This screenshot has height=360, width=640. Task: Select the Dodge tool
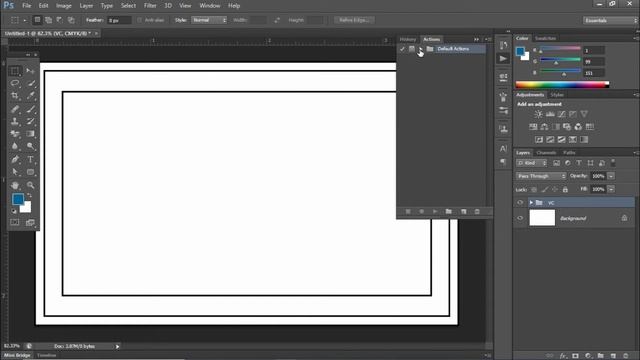[x=31, y=146]
